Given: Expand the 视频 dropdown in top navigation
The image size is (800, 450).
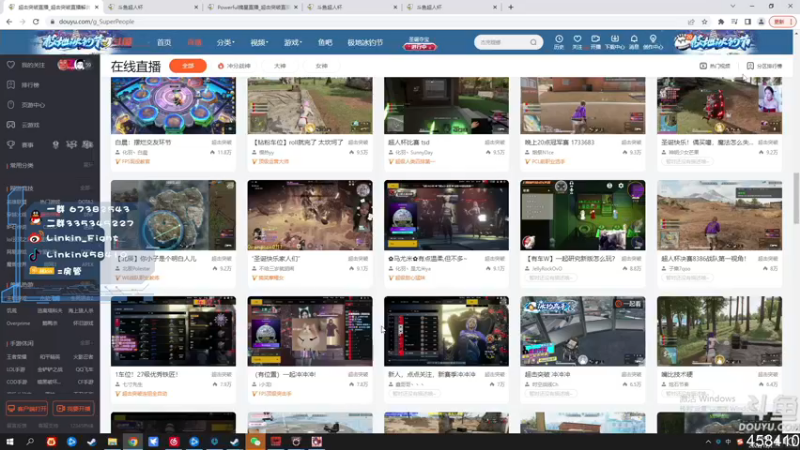Looking at the screenshot, I should tap(259, 42).
